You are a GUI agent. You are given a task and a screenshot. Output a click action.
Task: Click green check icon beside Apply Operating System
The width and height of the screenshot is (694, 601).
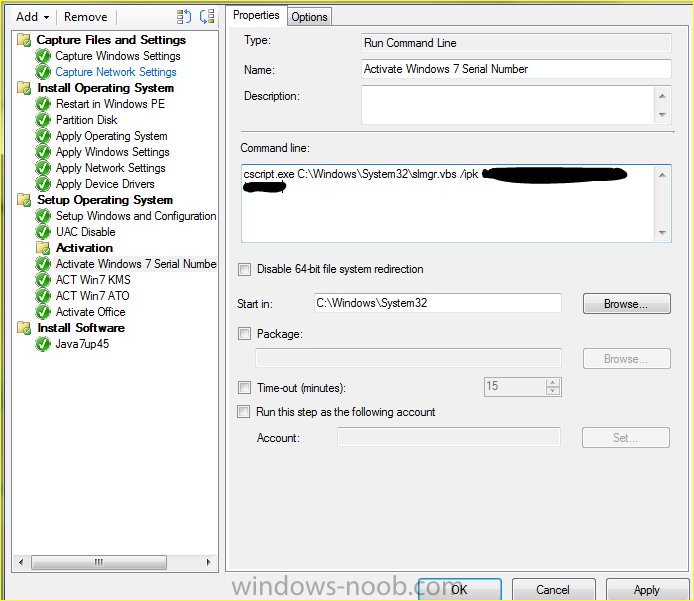click(43, 136)
